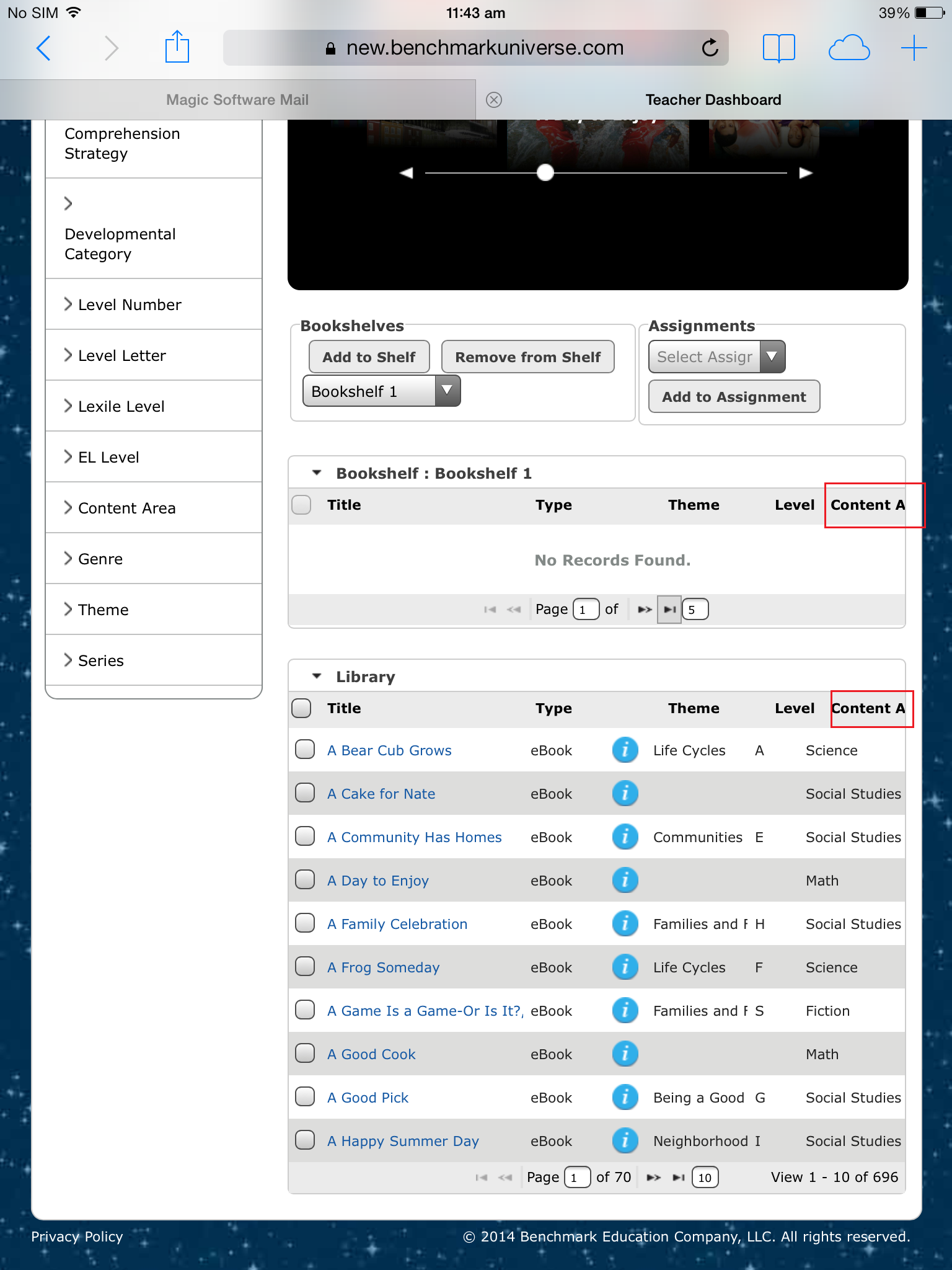Select checkbox for A Bear Cub Grows
952x1270 pixels.
(305, 749)
